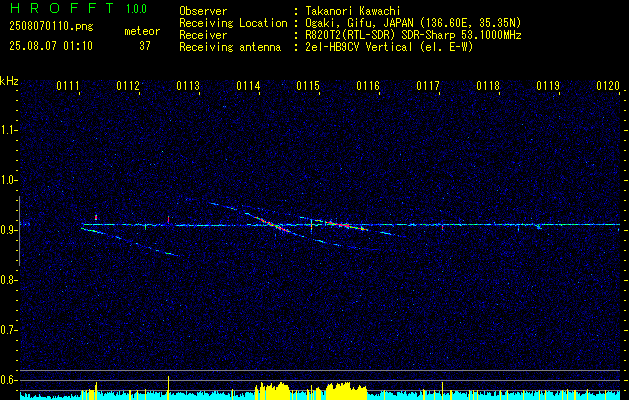The image size is (629, 400).
Task: Click the 0116 time marker
Action: coord(368,86)
